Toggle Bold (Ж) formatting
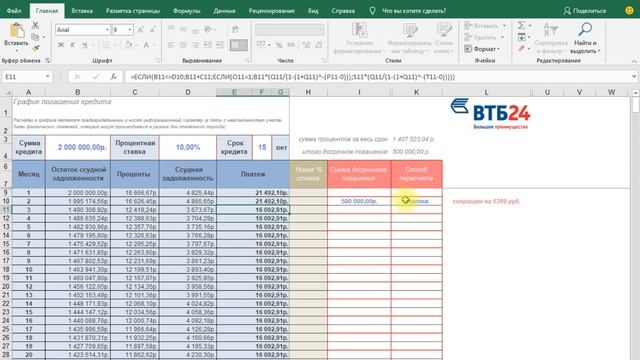640x360 pixels. point(60,45)
